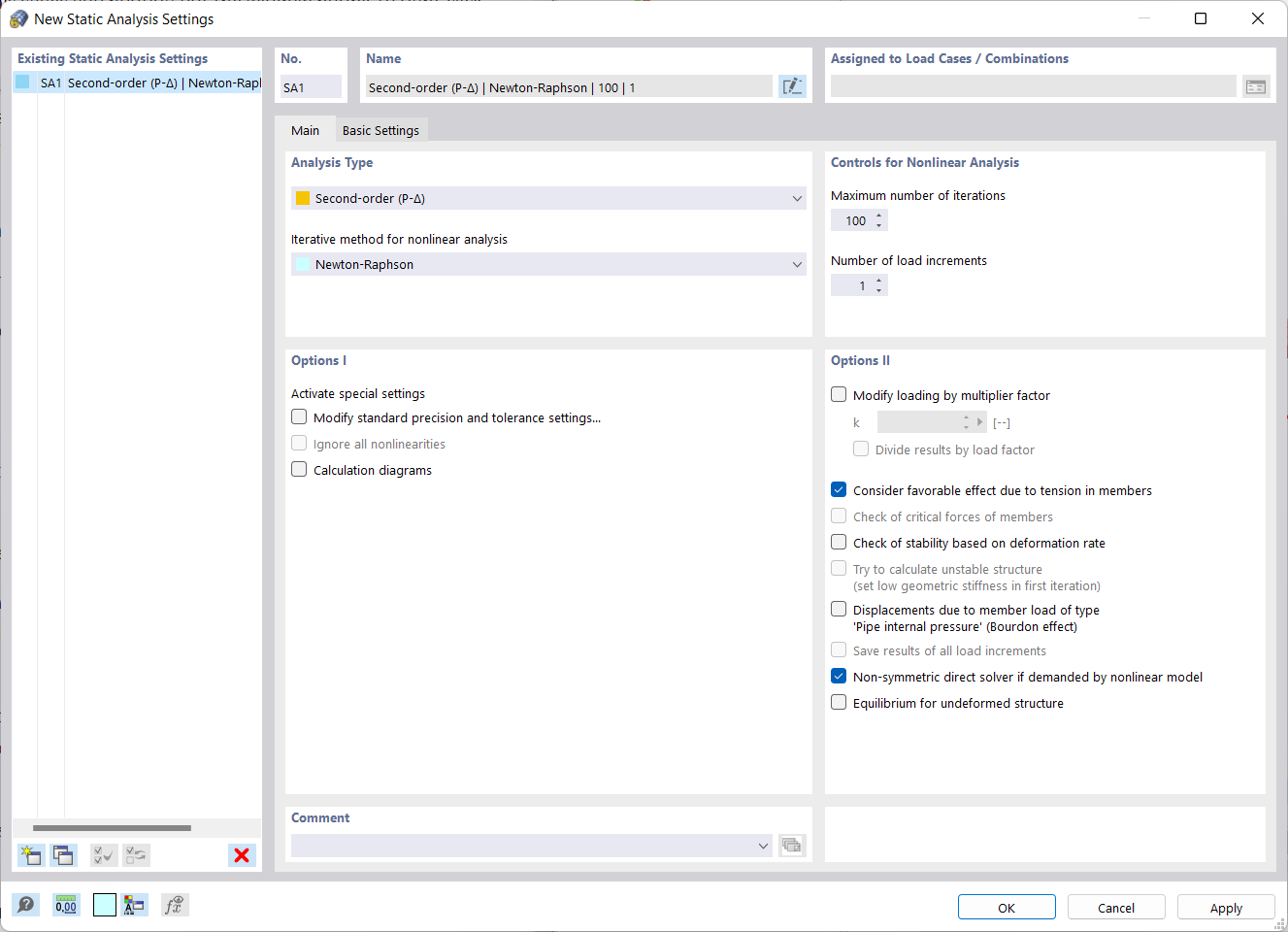
Task: Open display colors and fonts settings
Action: pos(135,905)
